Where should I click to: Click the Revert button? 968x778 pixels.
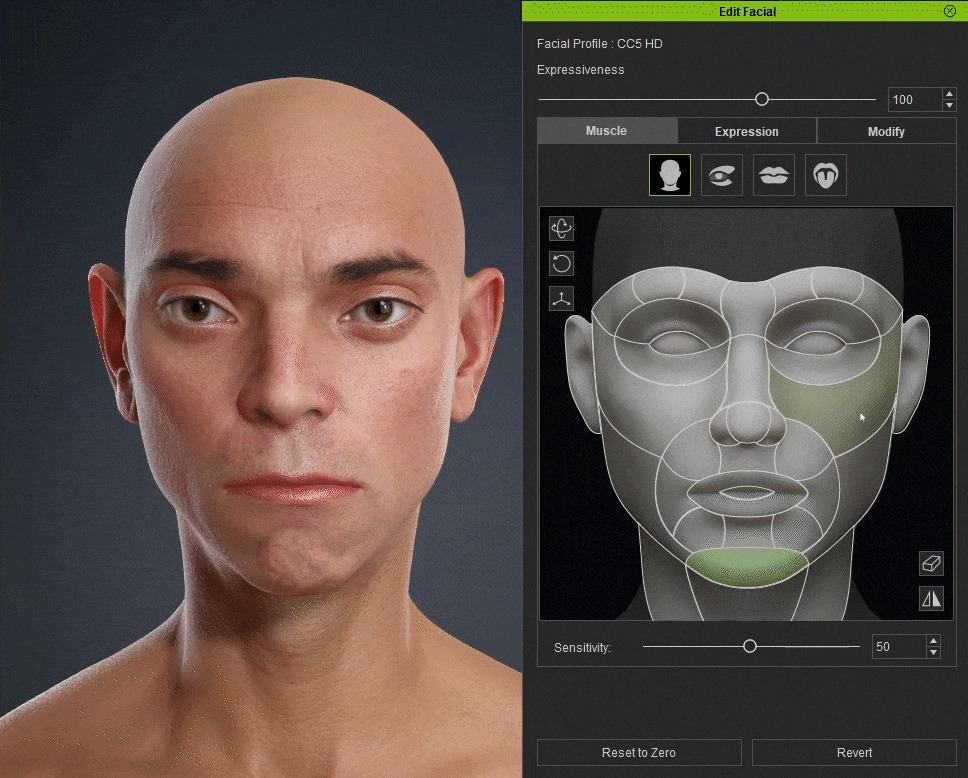(x=854, y=753)
